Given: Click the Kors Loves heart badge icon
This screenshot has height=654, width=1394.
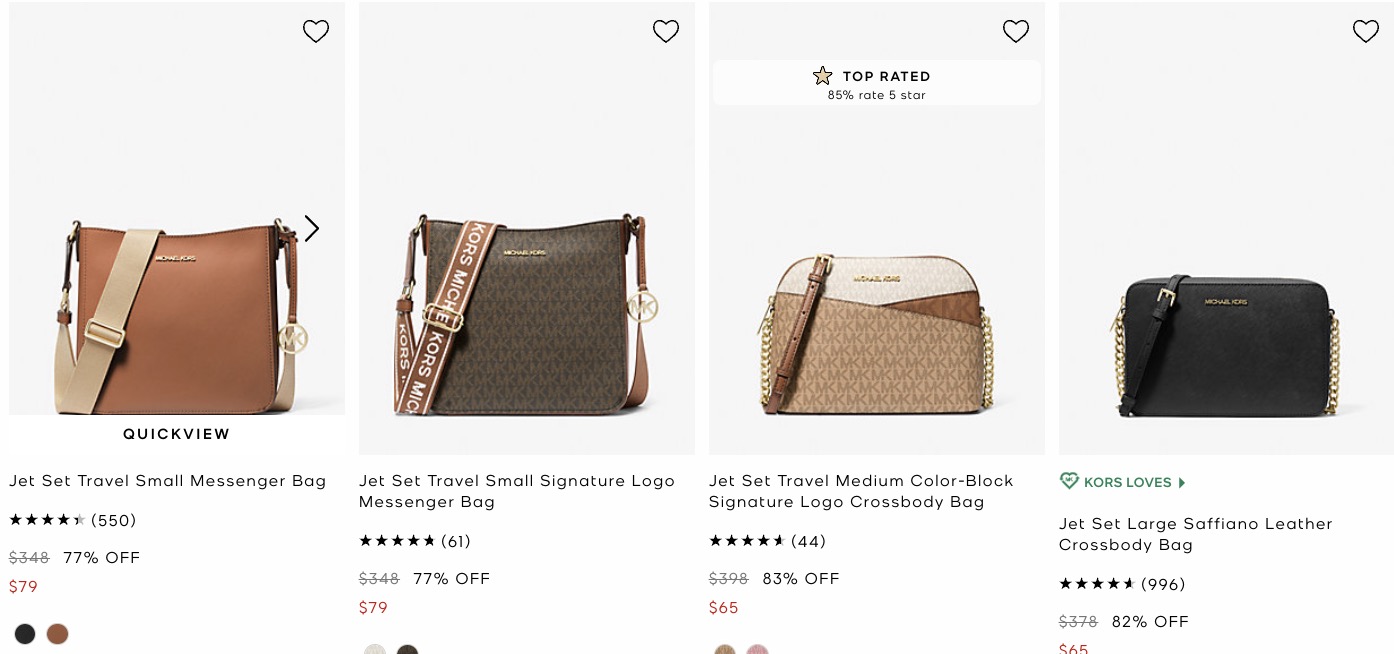Looking at the screenshot, I should (1069, 482).
